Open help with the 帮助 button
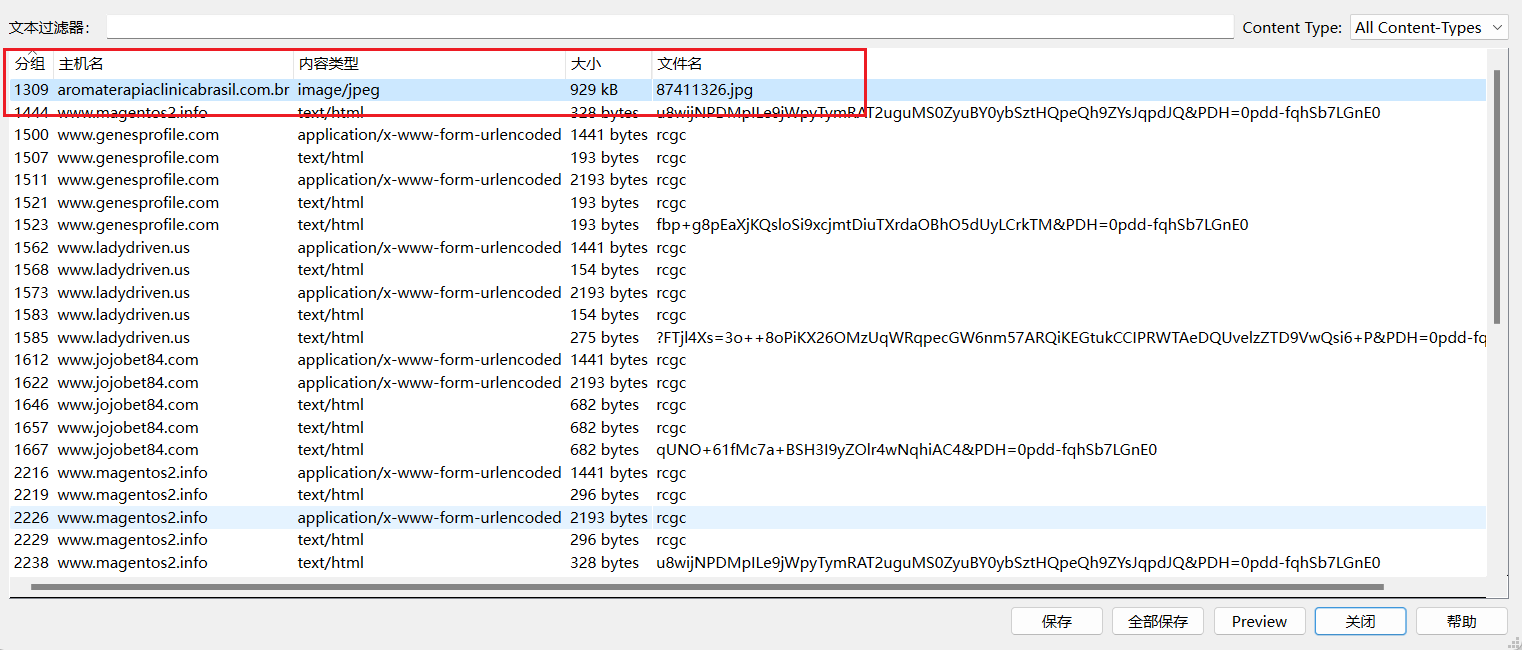The height and width of the screenshot is (650, 1522). (x=1461, y=621)
